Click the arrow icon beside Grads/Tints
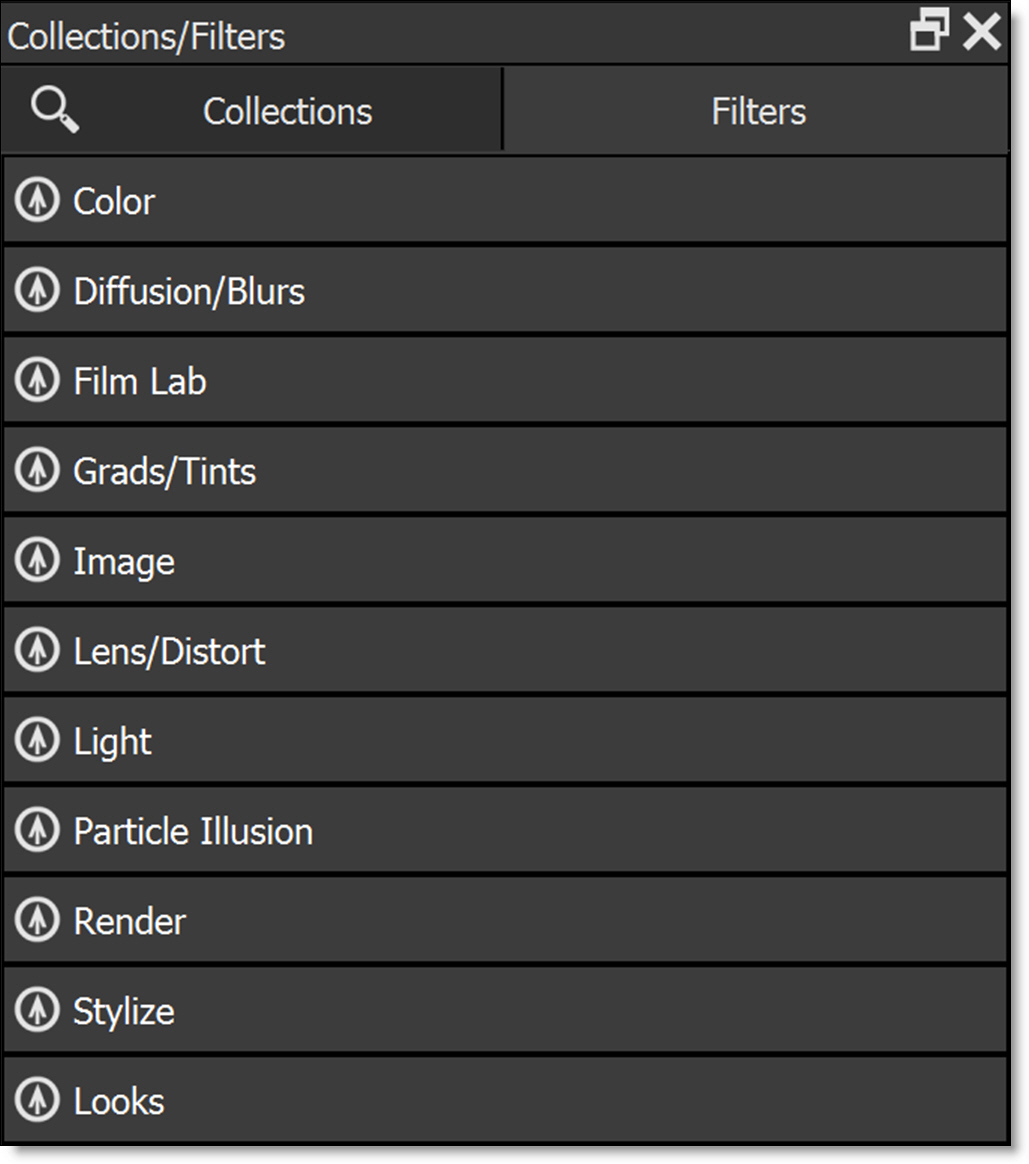Viewport: 1029px width, 1164px height. [x=38, y=471]
